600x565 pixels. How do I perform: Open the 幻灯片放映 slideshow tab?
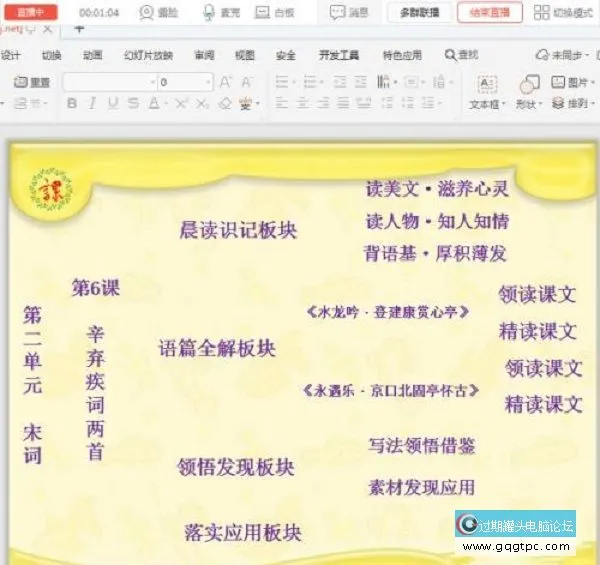point(148,55)
